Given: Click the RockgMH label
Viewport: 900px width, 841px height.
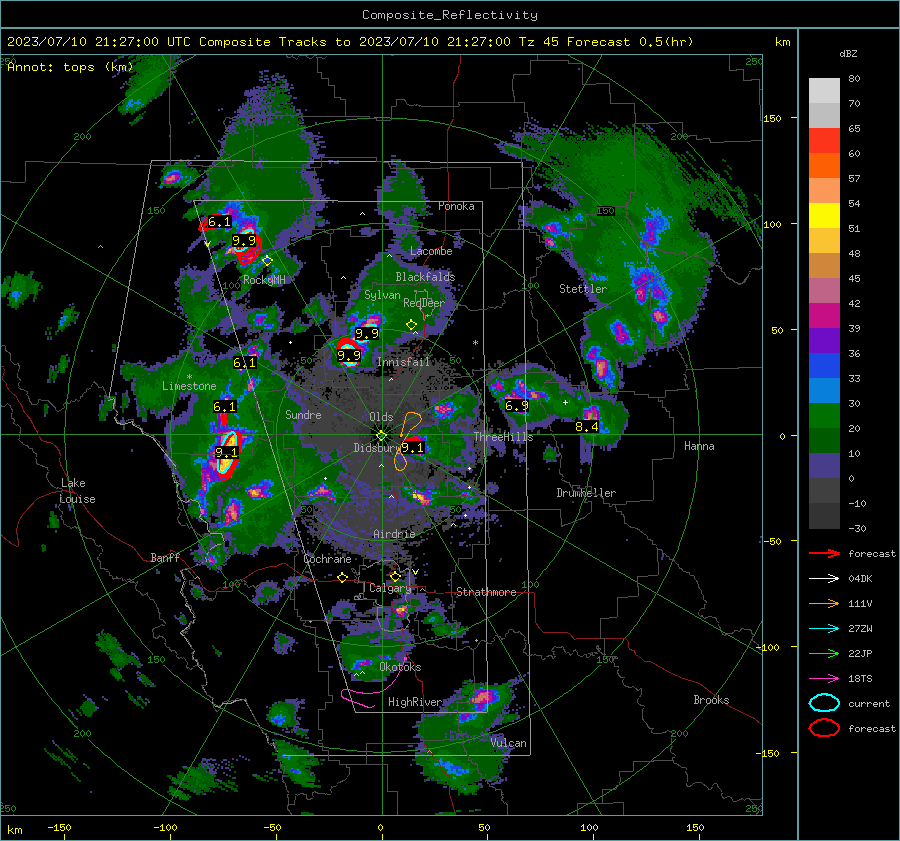Looking at the screenshot, I should click(264, 280).
